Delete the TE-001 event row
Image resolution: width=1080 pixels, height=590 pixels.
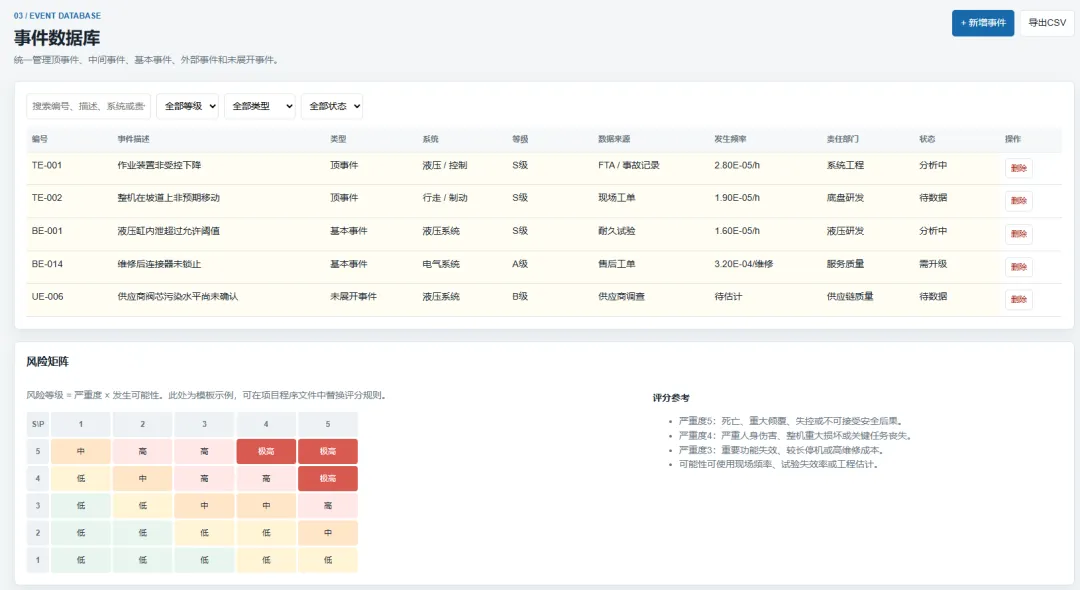pos(1019,168)
